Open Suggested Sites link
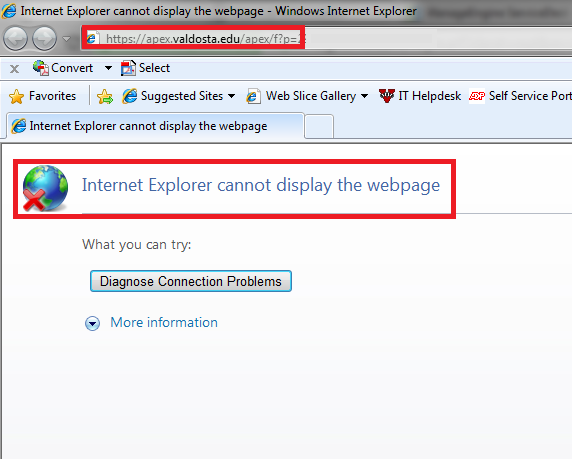572x459 pixels. pyautogui.click(x=173, y=96)
